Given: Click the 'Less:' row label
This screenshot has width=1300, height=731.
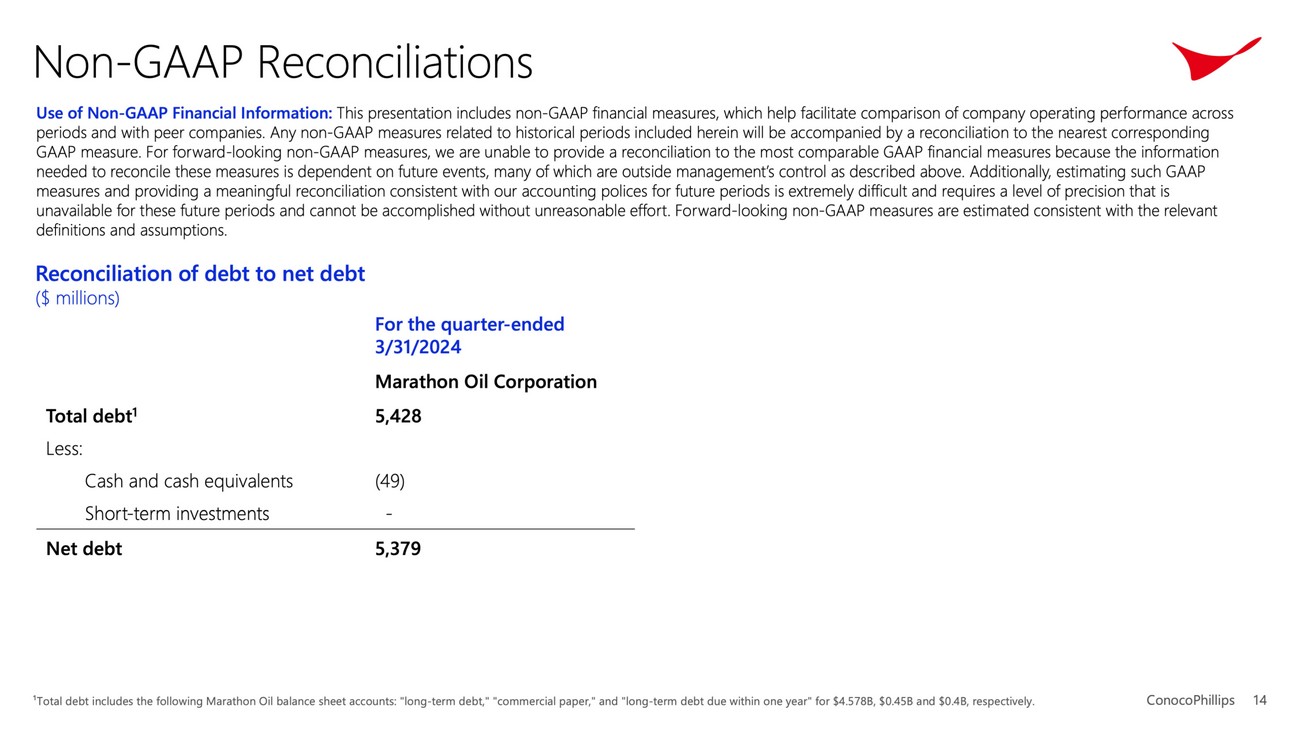Looking at the screenshot, I should click(64, 449).
